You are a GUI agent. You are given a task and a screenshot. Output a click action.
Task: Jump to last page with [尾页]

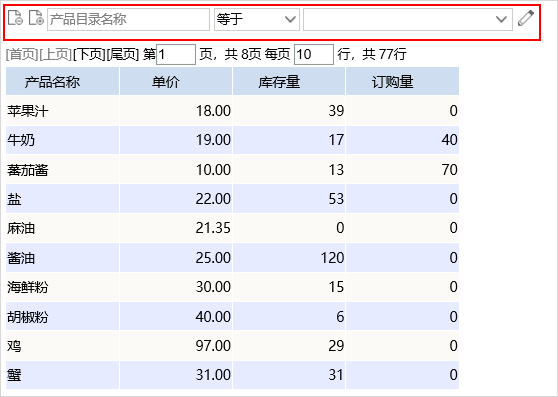pos(123,54)
